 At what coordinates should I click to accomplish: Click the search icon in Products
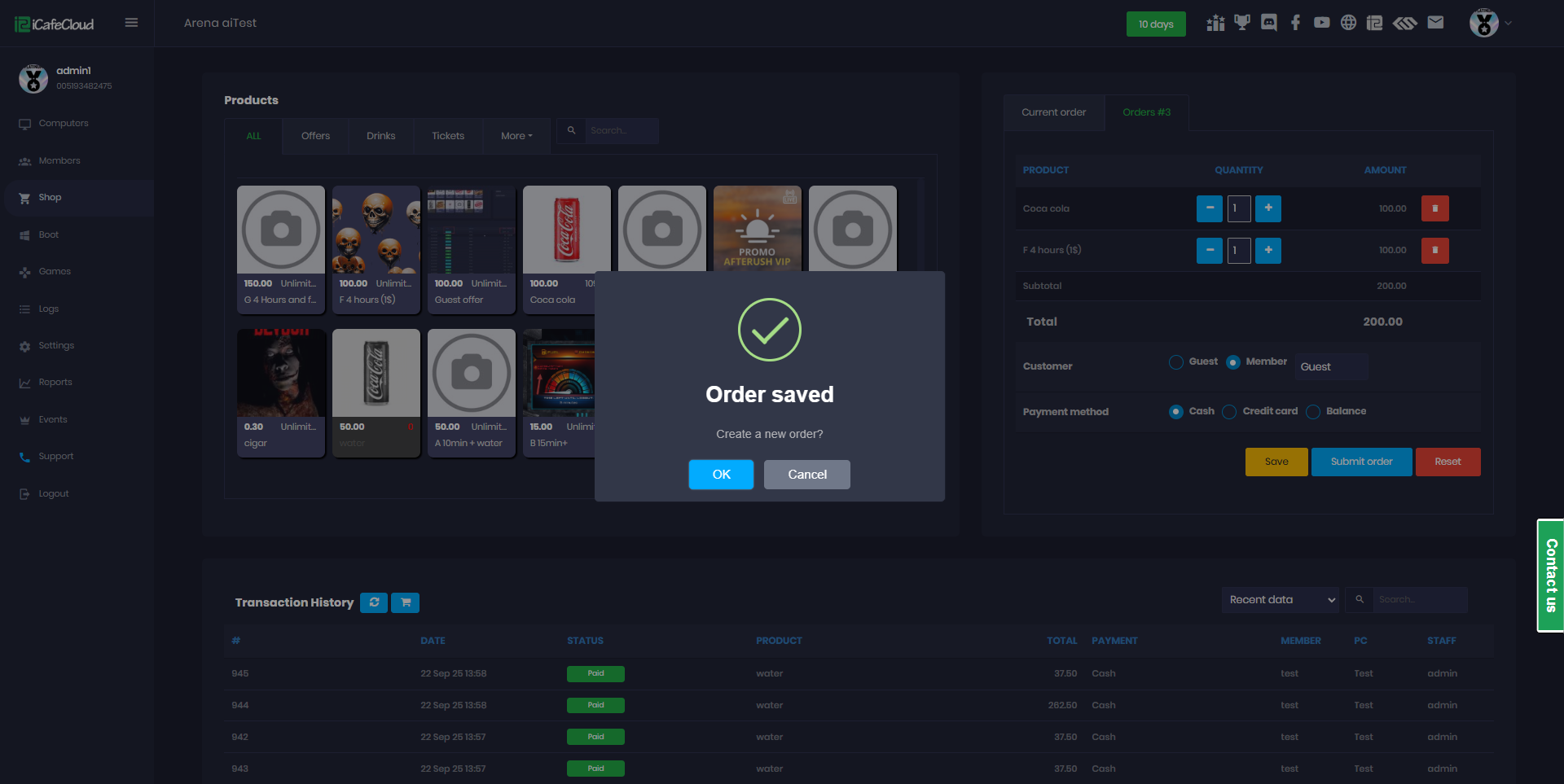pos(572,130)
